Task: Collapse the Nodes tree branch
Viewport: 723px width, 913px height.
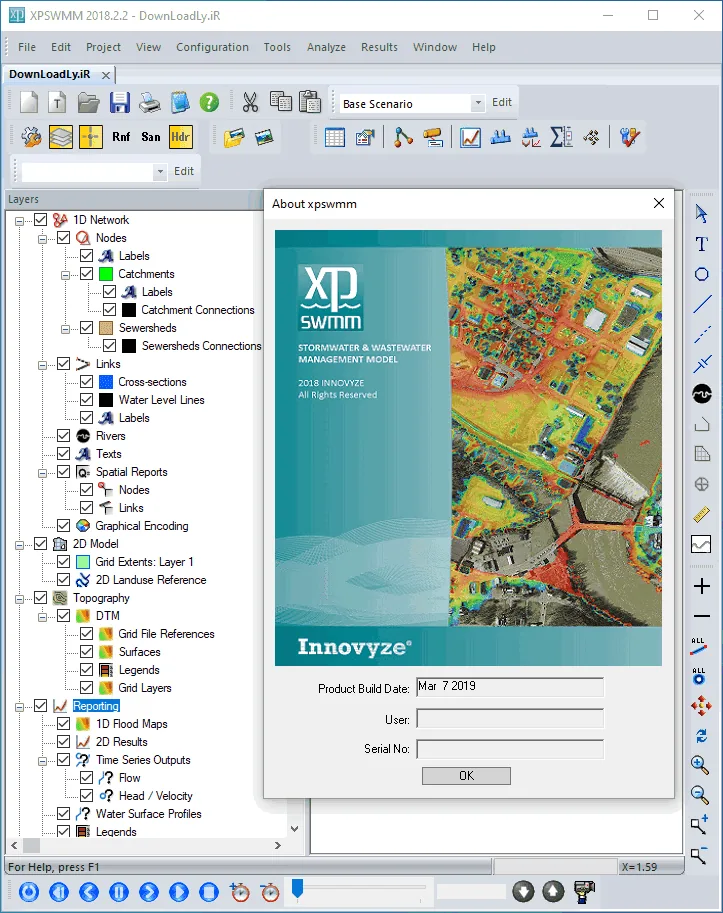Action: (x=42, y=239)
